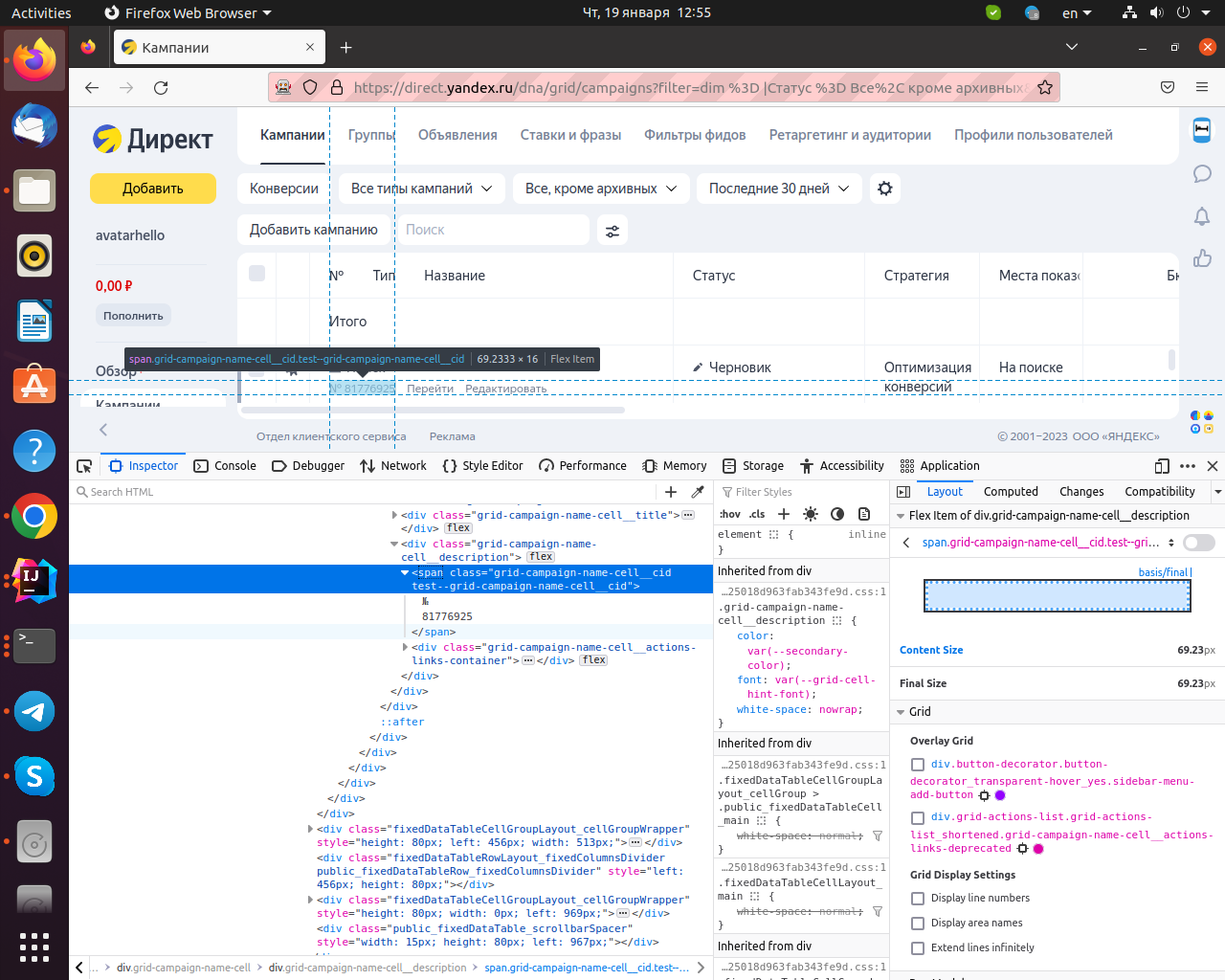
Task: Open table filter settings icon
Action: pos(612,230)
